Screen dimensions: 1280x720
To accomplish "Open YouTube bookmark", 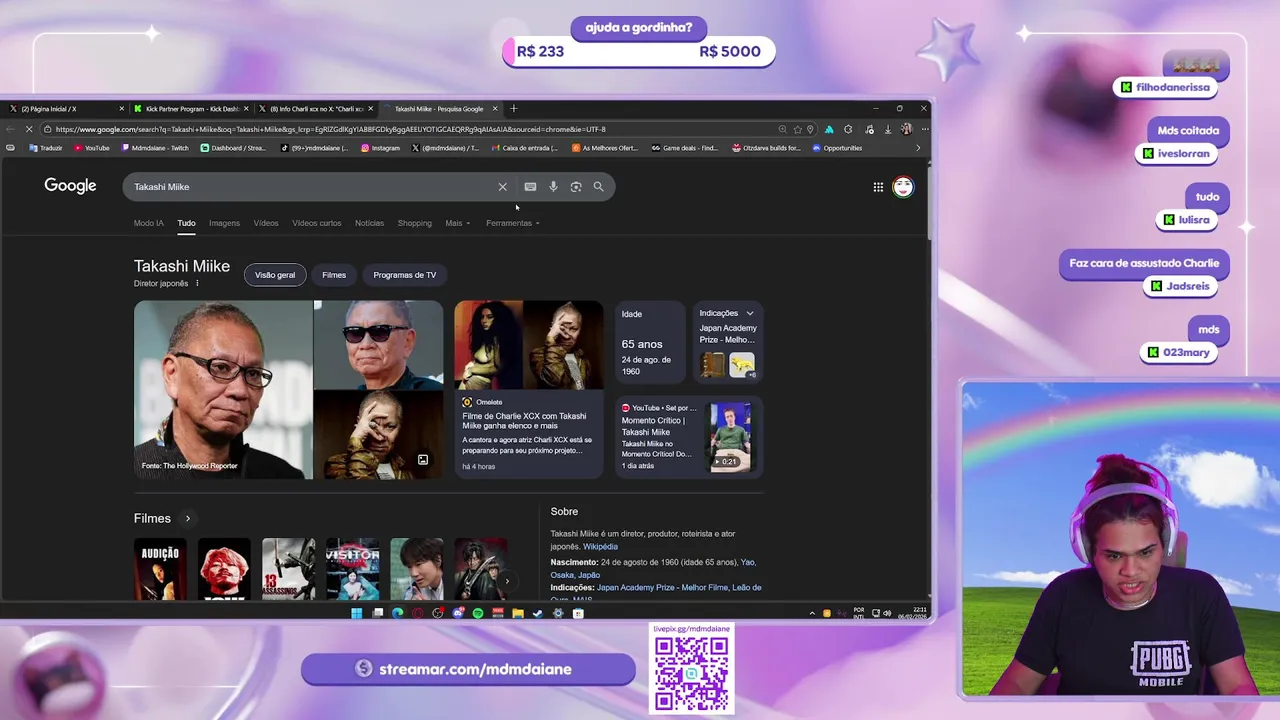I will (91, 148).
